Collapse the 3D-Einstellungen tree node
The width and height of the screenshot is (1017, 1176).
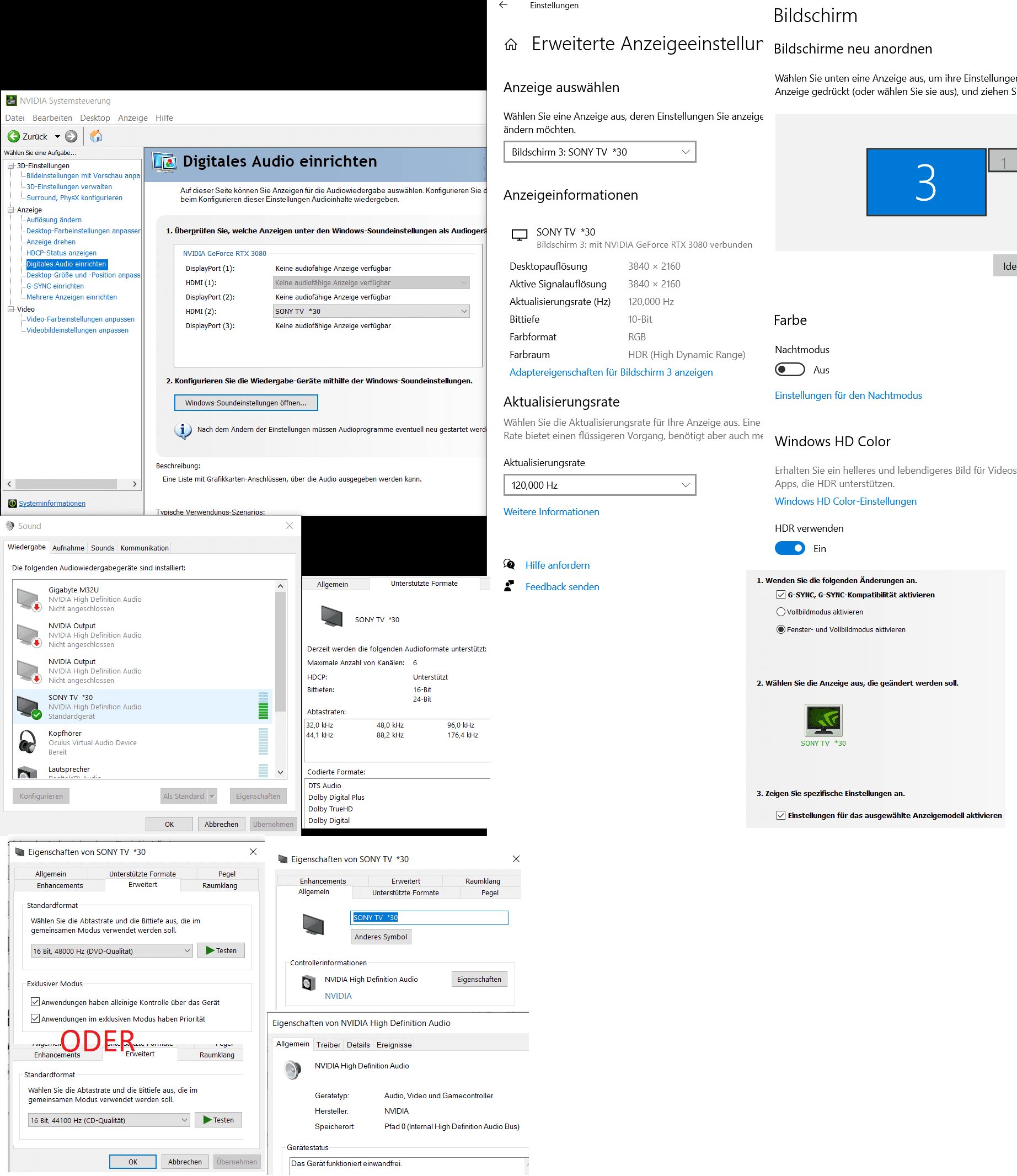(x=11, y=165)
